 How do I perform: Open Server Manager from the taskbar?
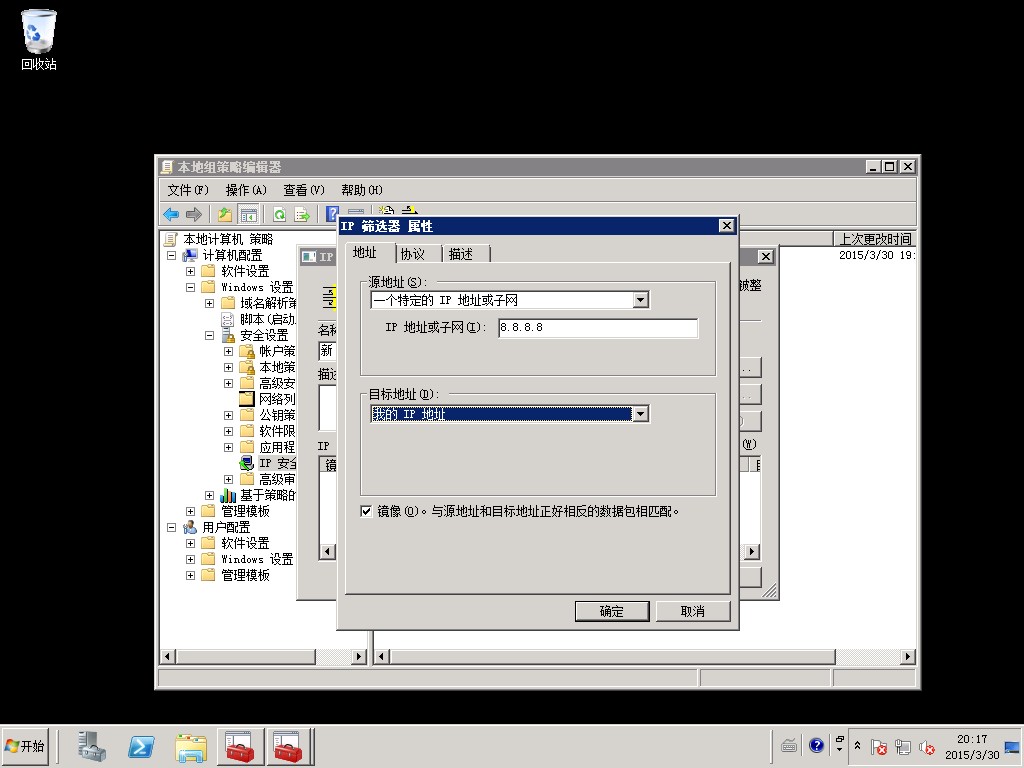coord(91,746)
